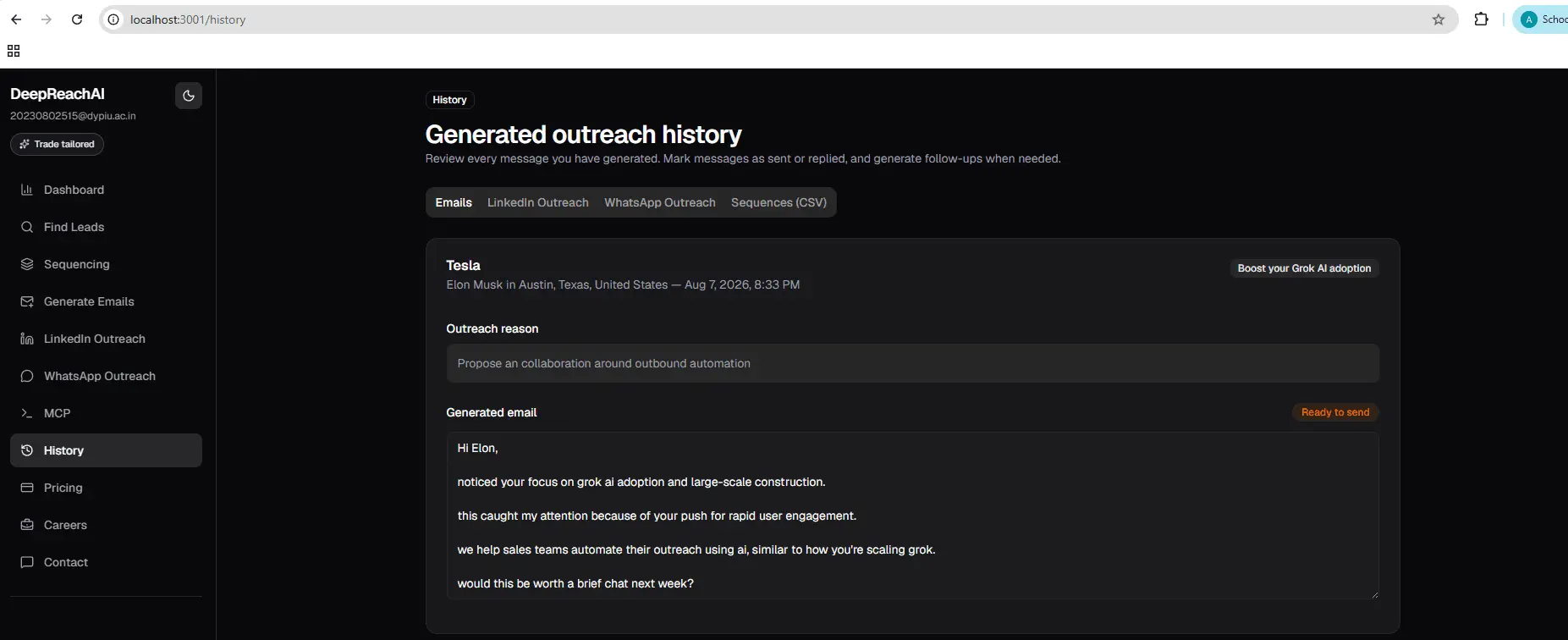Screen dimensions: 1568x640
Task: Reload the page
Action: [x=77, y=19]
